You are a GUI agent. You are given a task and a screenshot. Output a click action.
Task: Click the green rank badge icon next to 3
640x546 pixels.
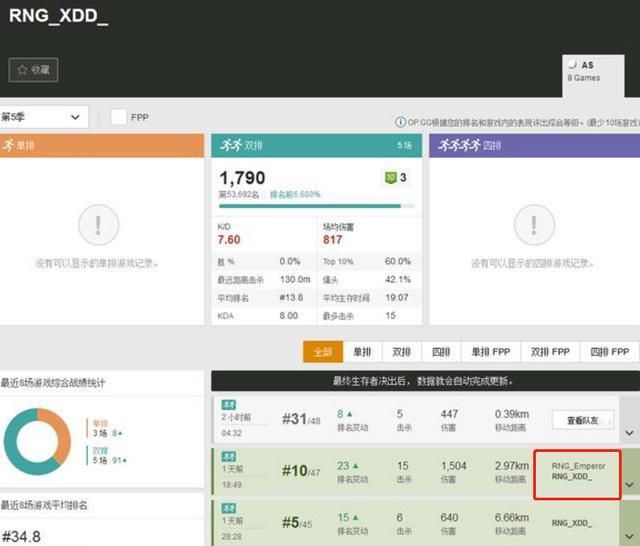(x=391, y=178)
